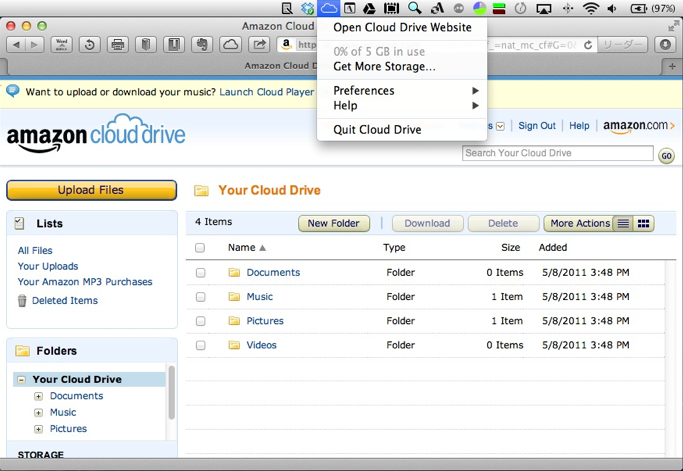The image size is (683, 471).
Task: Open the Pictures folder link in file list
Action: pos(265,321)
